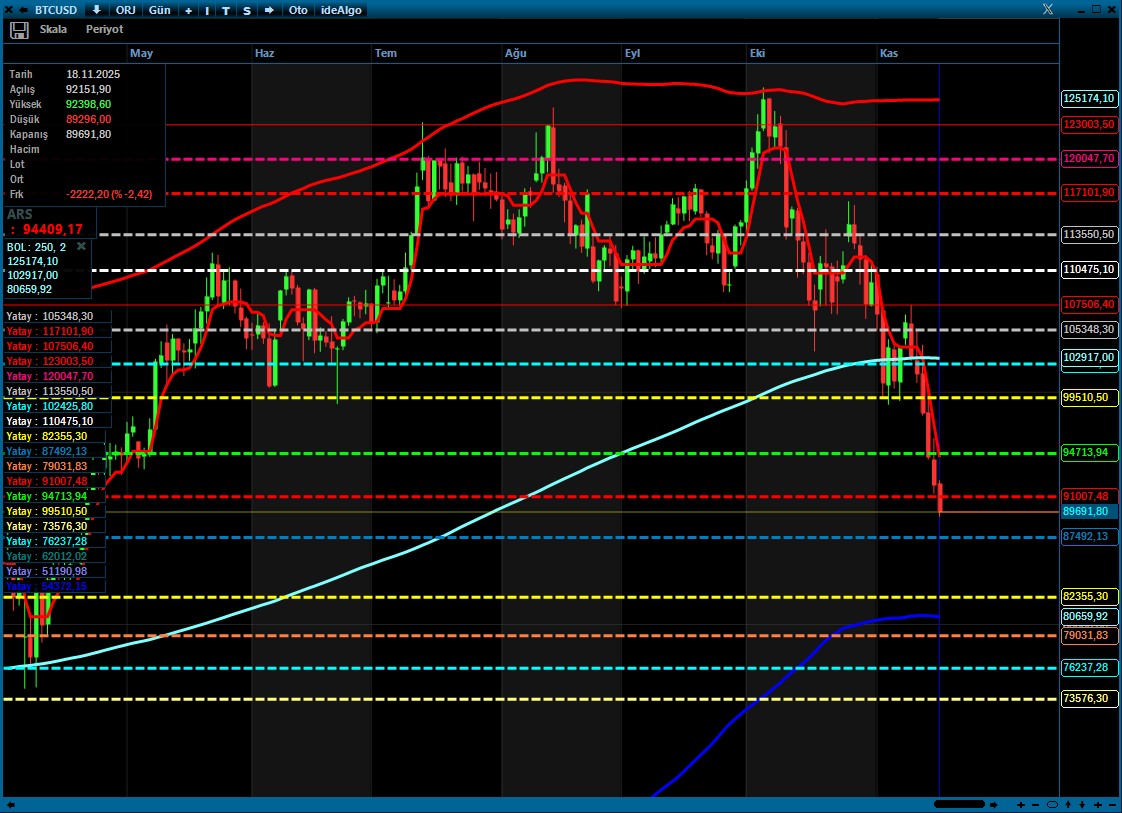1122x813 pixels.
Task: Click the X close icon left of BTCUSD
Action: click(x=9, y=10)
